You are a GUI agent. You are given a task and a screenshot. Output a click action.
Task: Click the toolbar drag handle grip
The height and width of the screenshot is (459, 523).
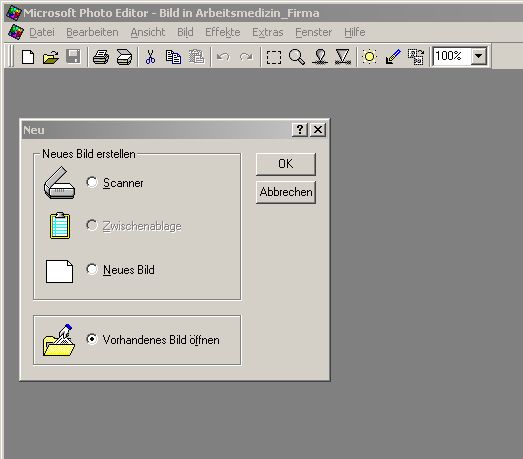[10, 57]
